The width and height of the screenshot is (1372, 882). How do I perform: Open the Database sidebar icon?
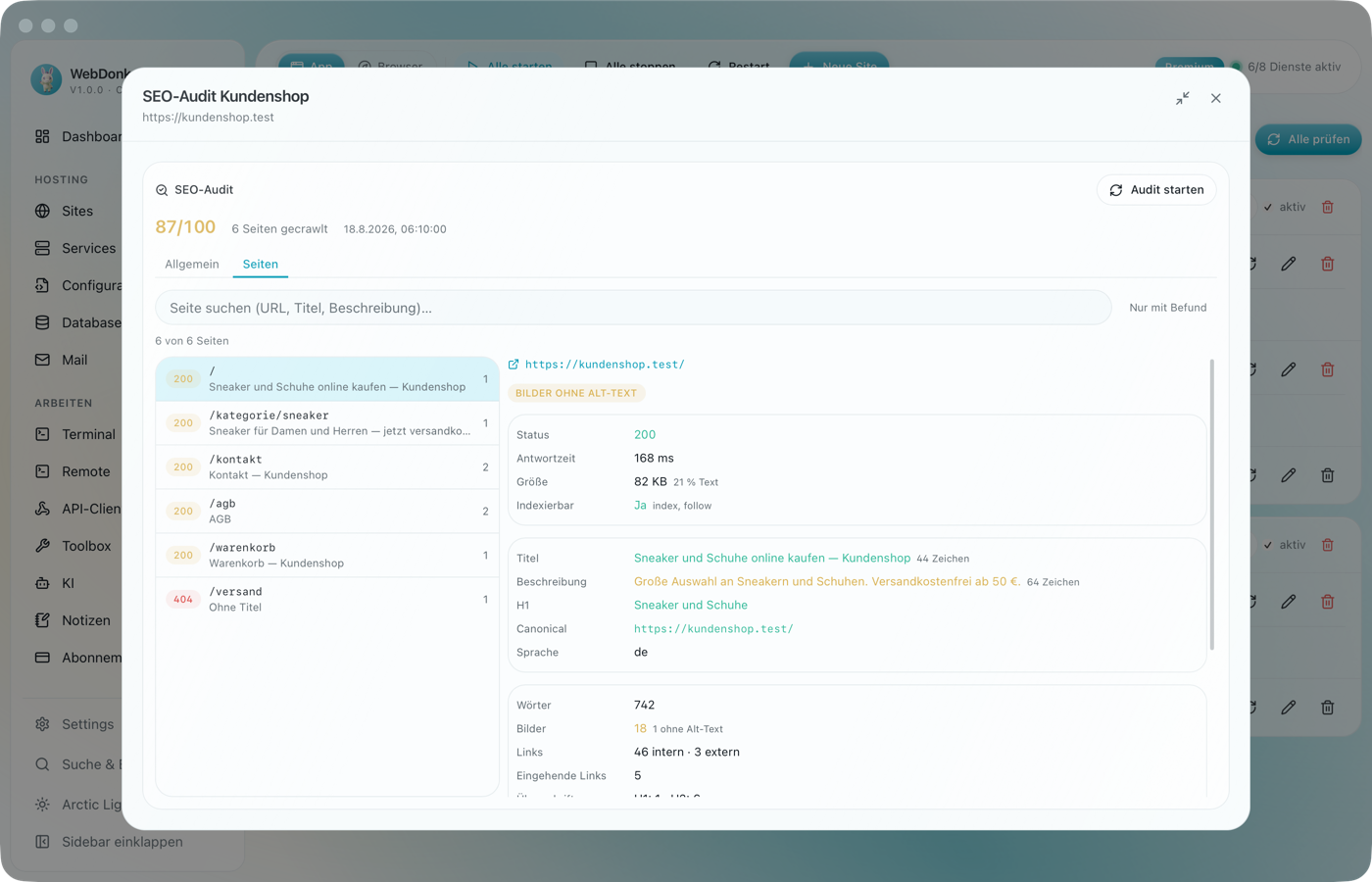tap(42, 322)
